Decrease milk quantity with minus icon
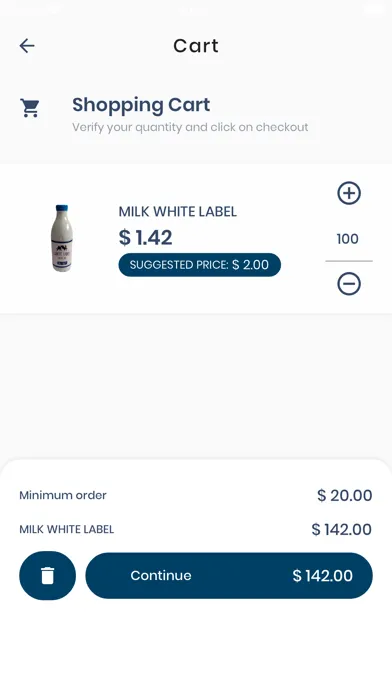392x696 pixels. click(349, 284)
